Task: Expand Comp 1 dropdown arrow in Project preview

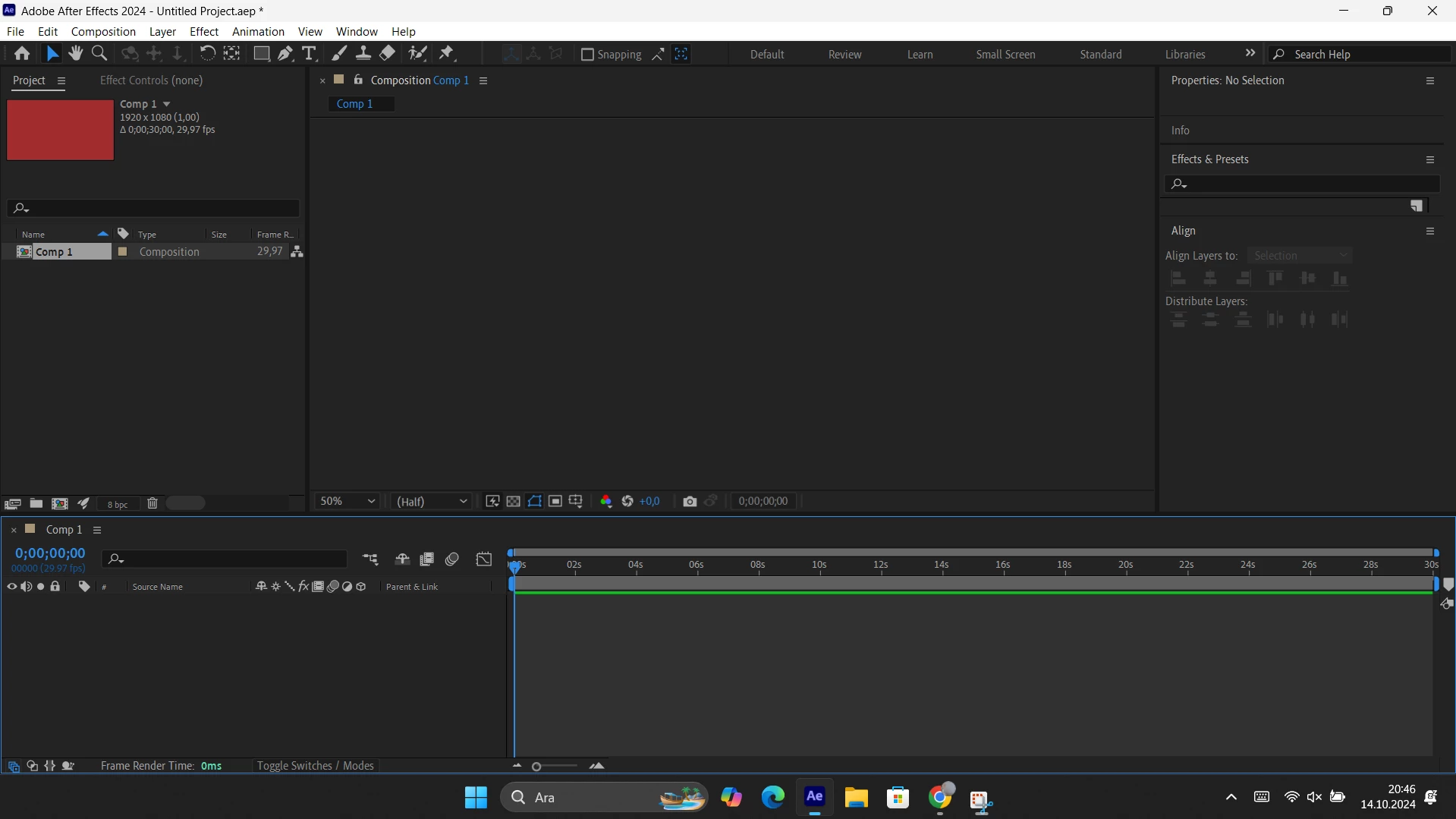Action: [166, 104]
